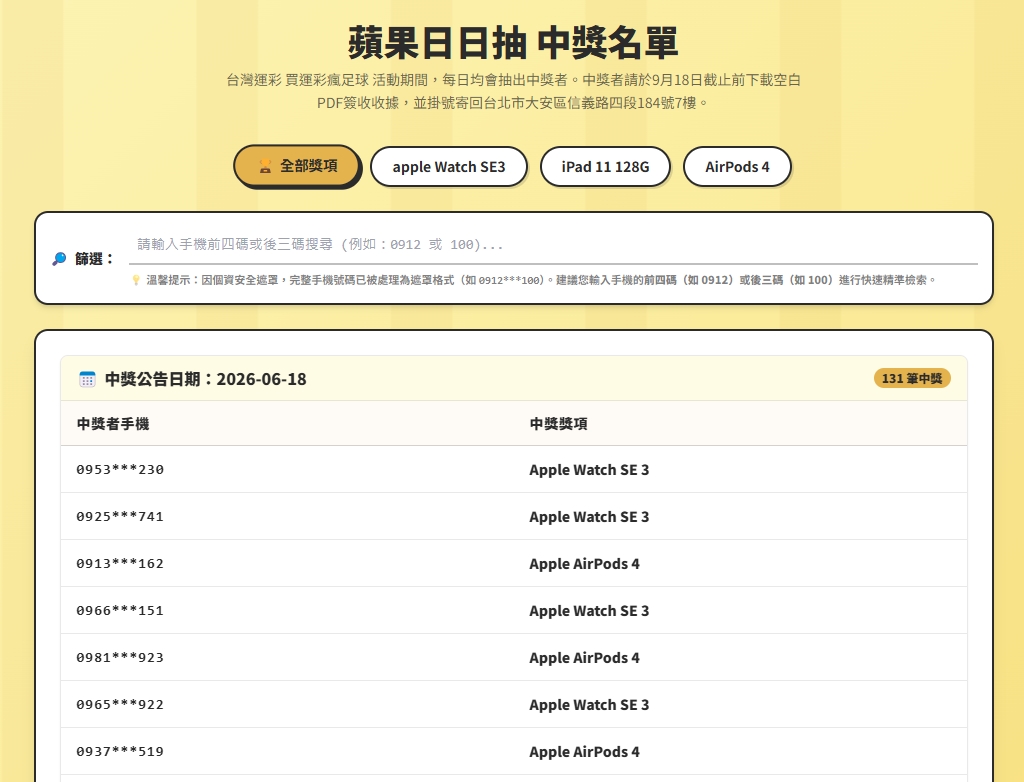Image resolution: width=1024 pixels, height=782 pixels.
Task: Click the calendar icon next to 中獎公告日期
Action: [x=88, y=379]
